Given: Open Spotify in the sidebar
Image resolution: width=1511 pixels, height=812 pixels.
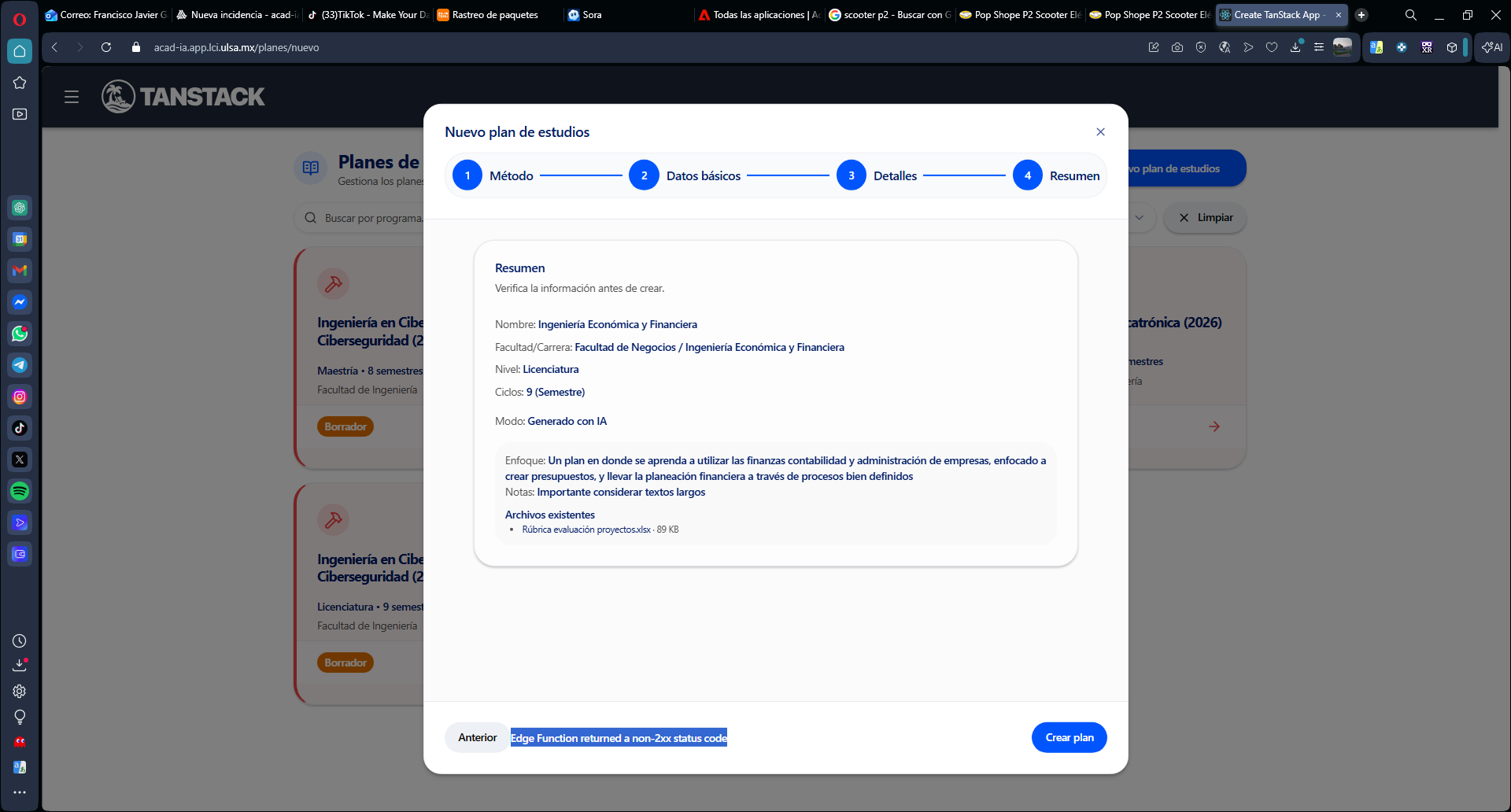Looking at the screenshot, I should (20, 491).
